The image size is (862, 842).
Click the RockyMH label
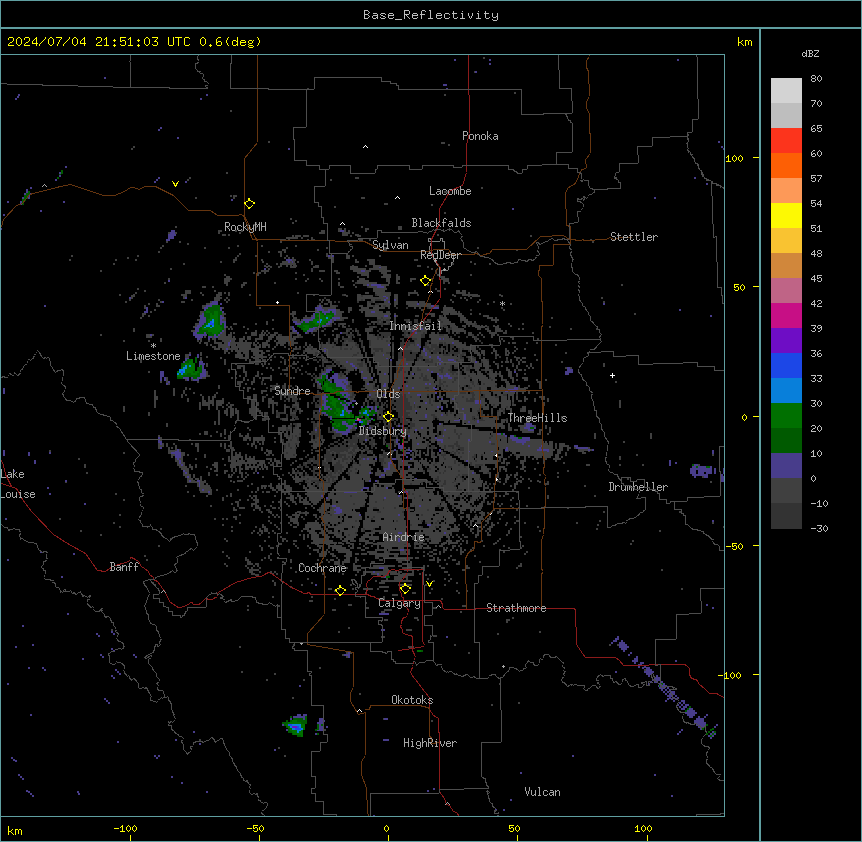click(x=245, y=227)
